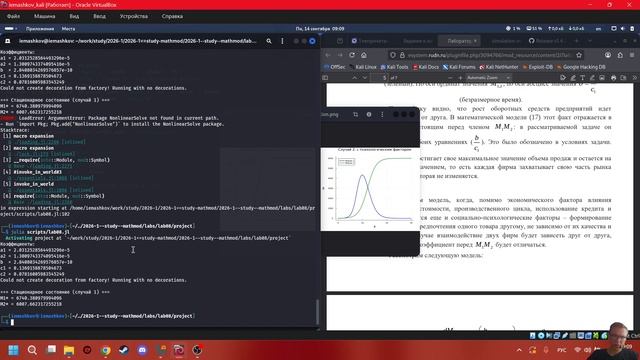
Task: Open the OffSec bookmark
Action: coord(335,67)
